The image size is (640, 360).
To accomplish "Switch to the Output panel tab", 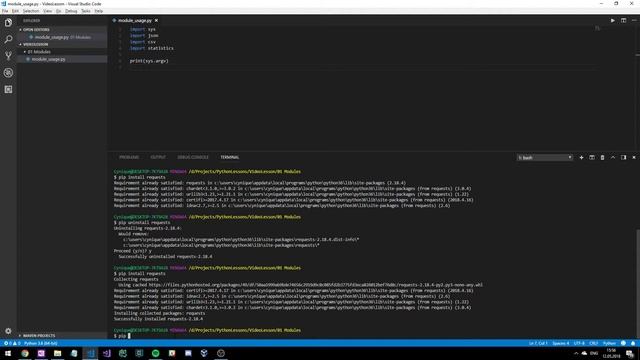I will pos(158,158).
